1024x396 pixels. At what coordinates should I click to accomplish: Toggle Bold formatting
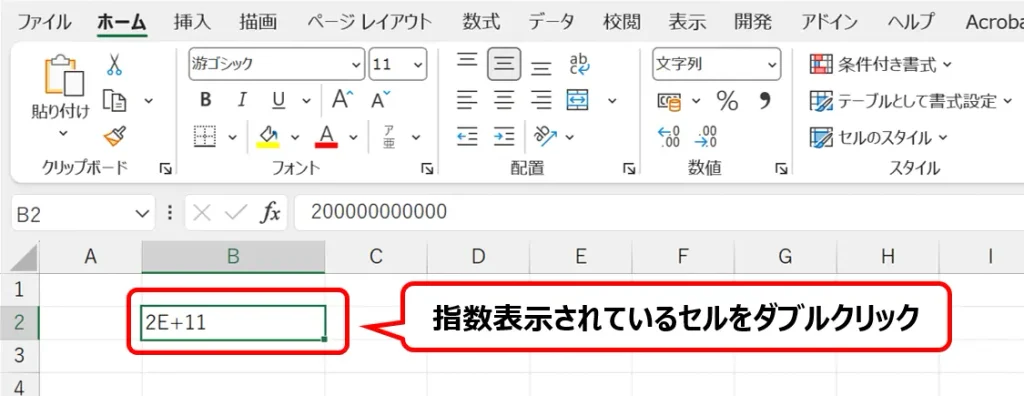[206, 100]
